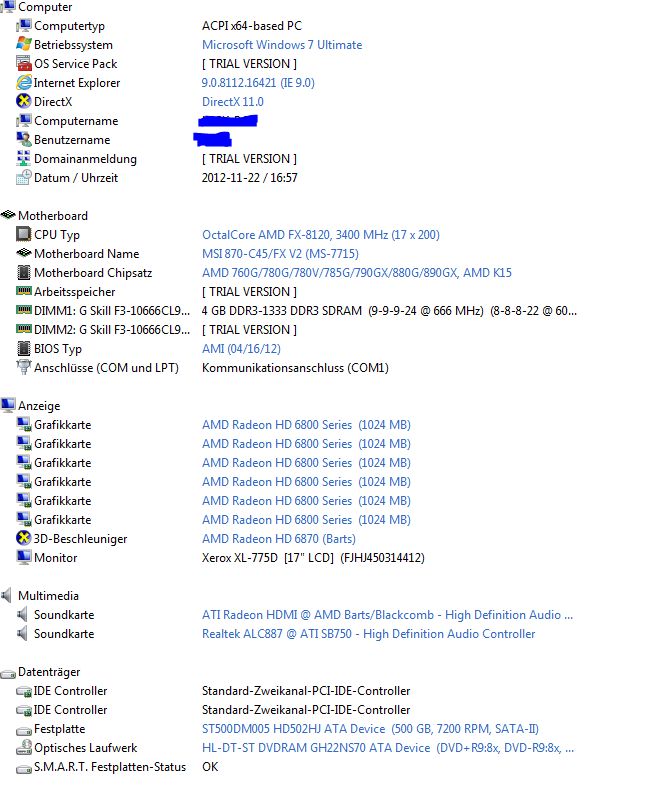Click the Motherboard Chipsatz icon
The image size is (649, 794).
click(23, 272)
